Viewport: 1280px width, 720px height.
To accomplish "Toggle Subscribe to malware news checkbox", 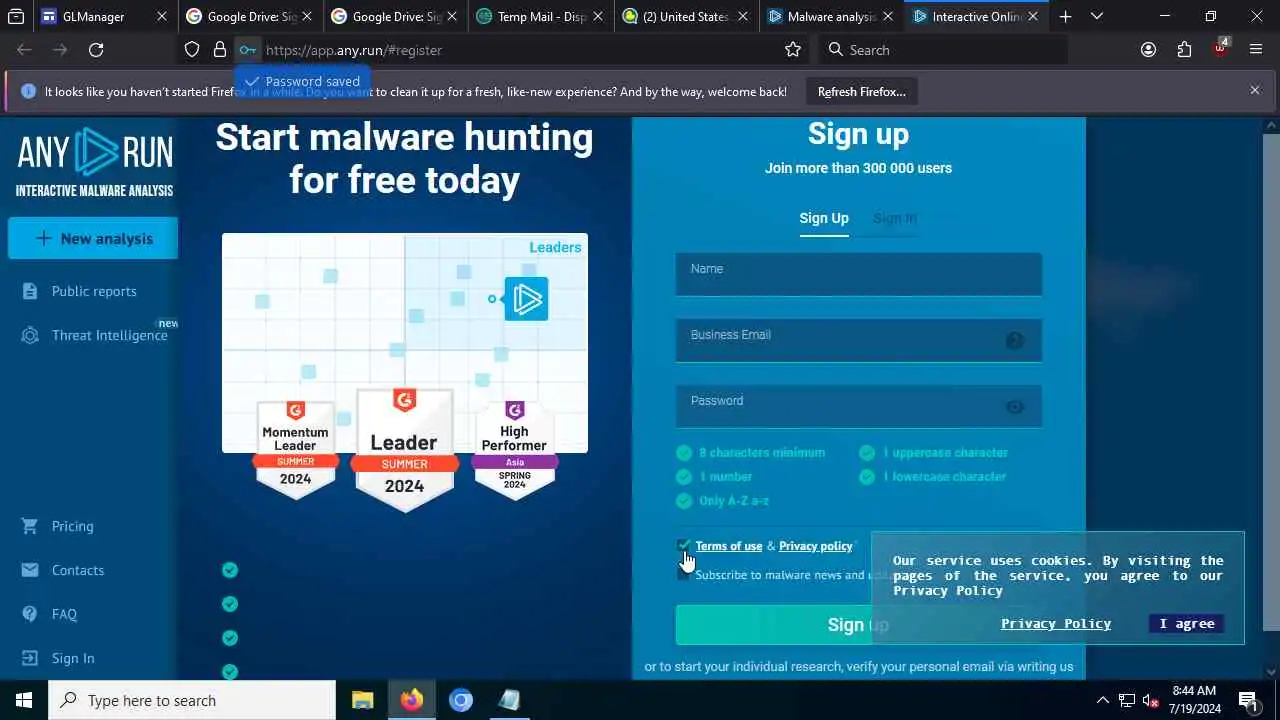I will [x=684, y=575].
